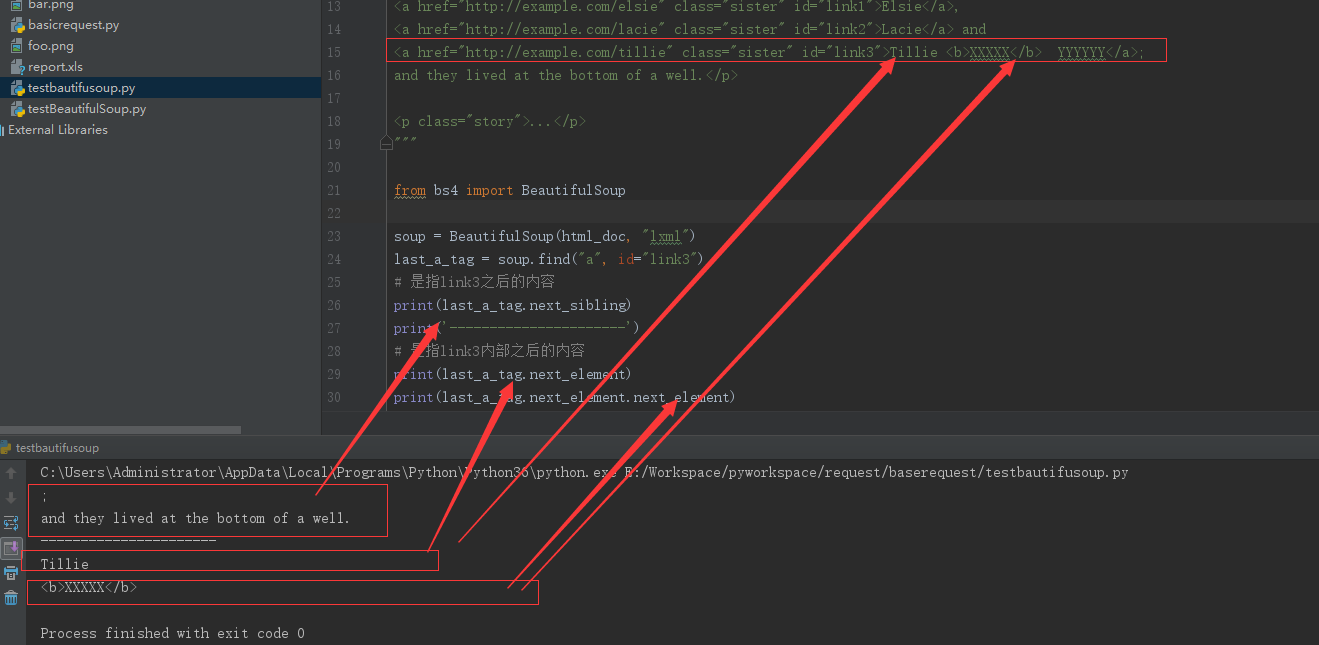Click the '<b>XXXXX</b>' output line in the console
The height and width of the screenshot is (645, 1319).
click(88, 587)
